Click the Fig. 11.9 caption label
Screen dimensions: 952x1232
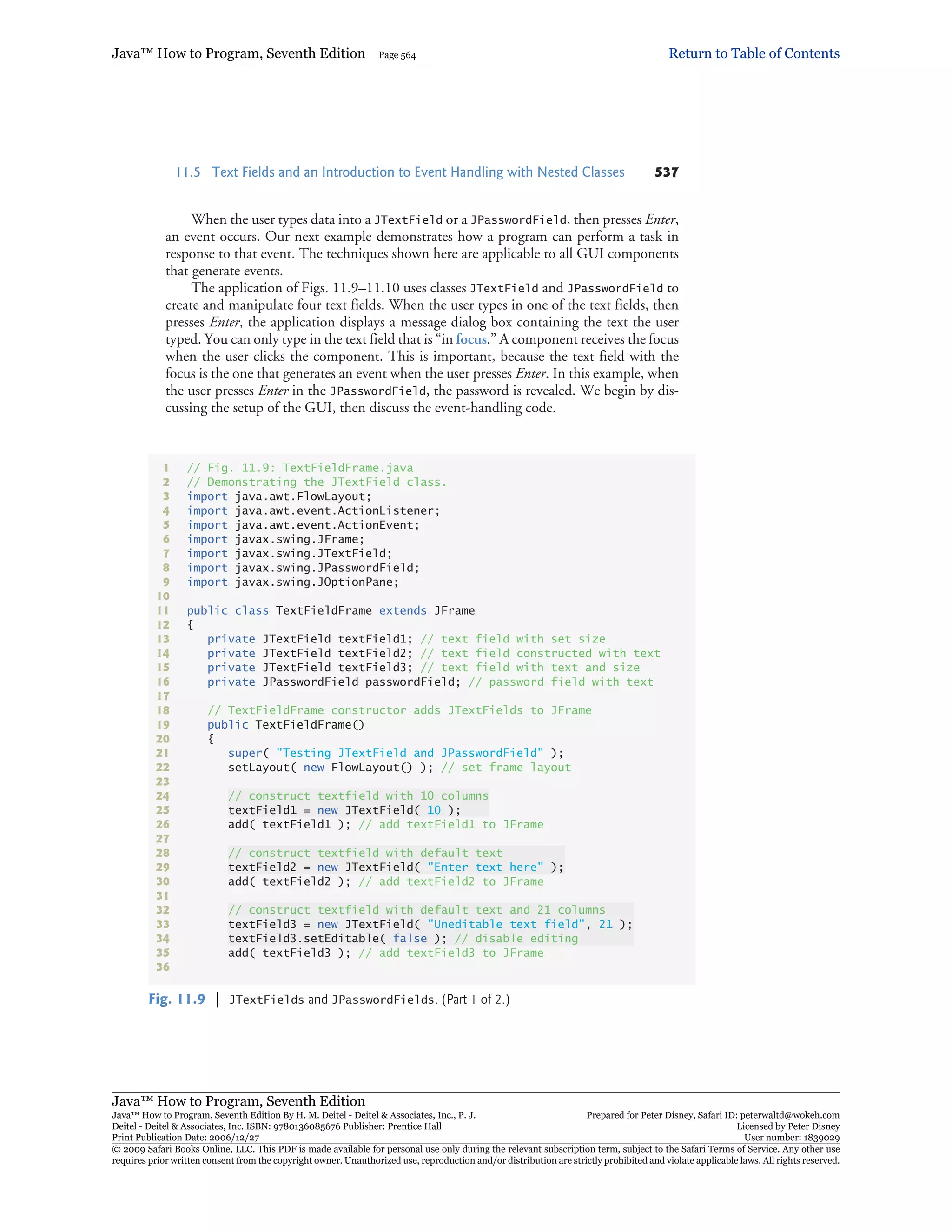177,999
